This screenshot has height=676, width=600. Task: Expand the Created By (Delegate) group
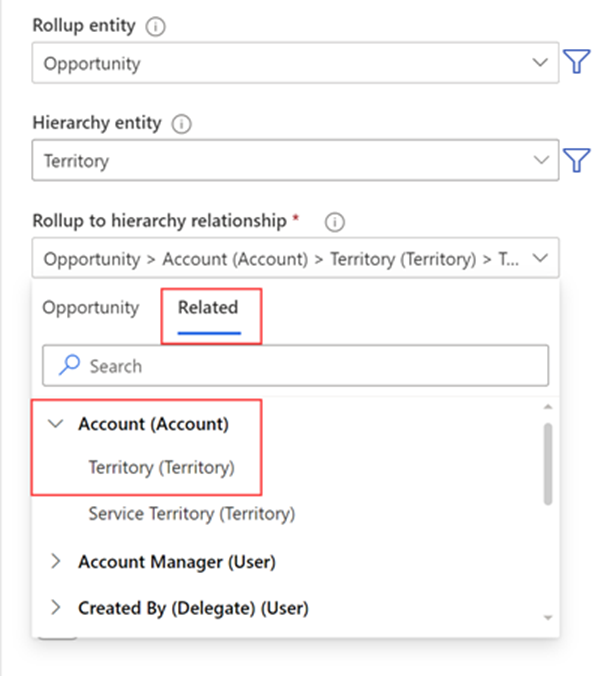point(56,607)
